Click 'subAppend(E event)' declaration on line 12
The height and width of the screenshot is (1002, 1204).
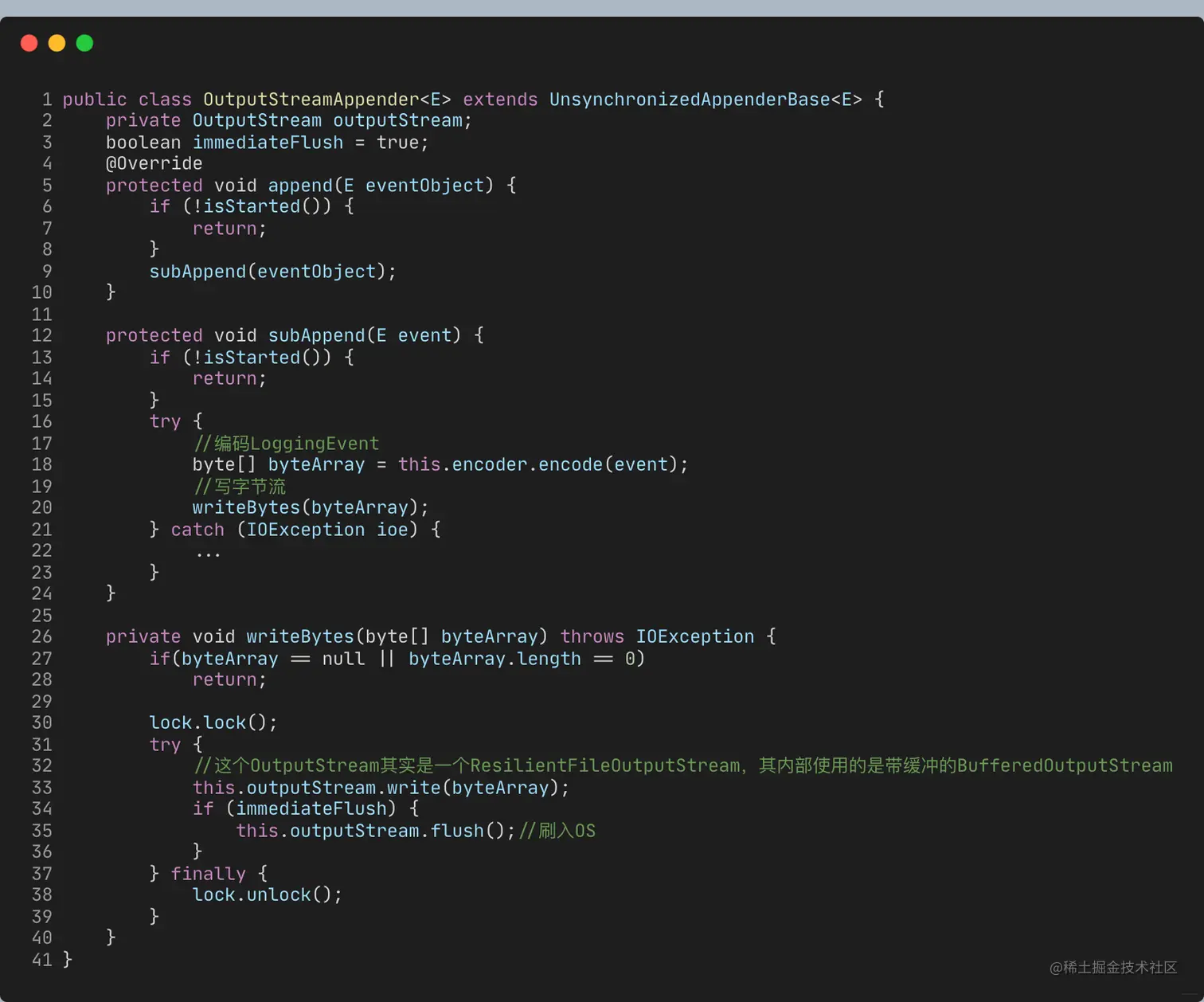click(x=365, y=335)
